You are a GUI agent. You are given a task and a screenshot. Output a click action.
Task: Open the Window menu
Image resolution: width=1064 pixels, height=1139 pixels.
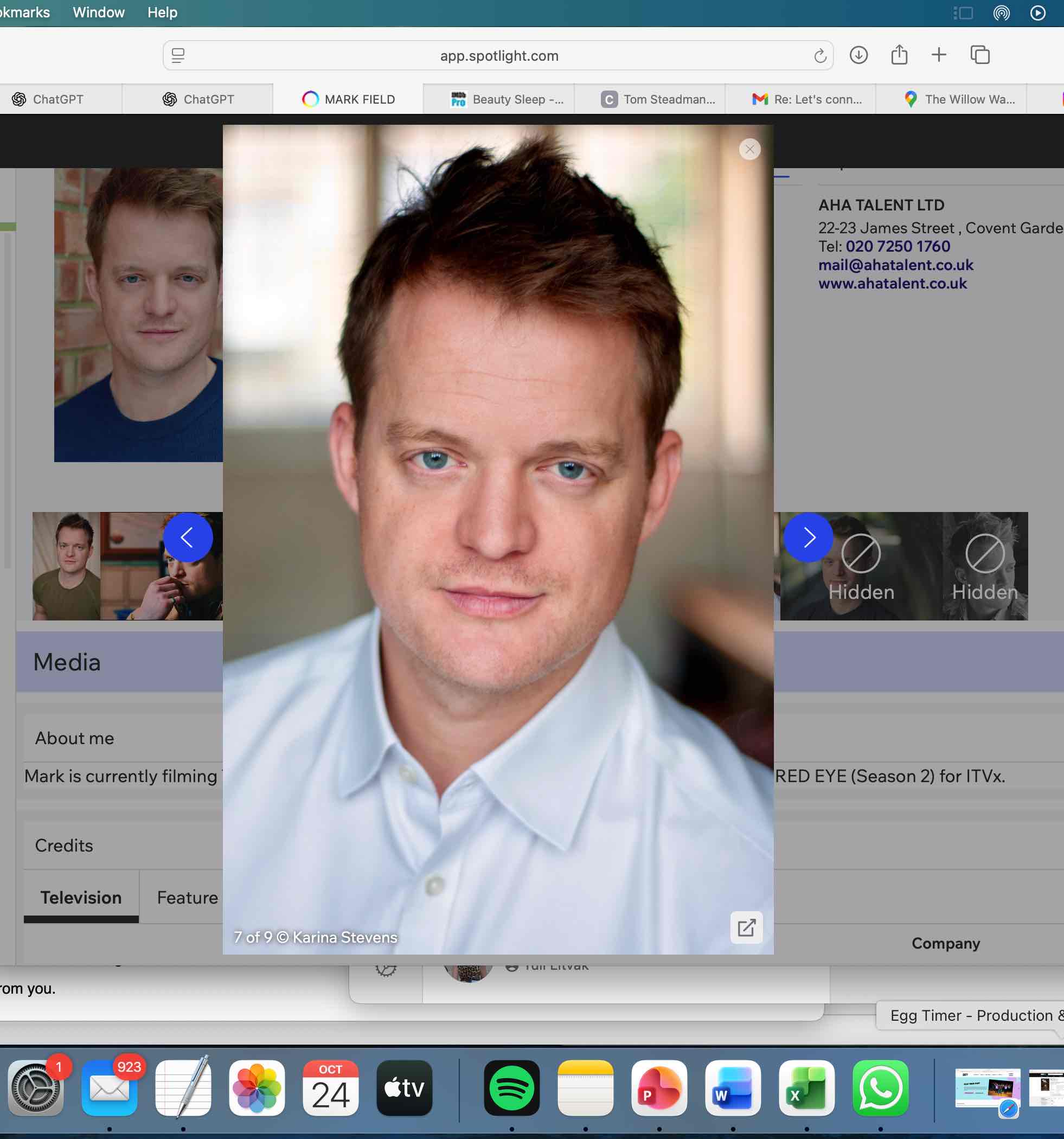click(99, 12)
